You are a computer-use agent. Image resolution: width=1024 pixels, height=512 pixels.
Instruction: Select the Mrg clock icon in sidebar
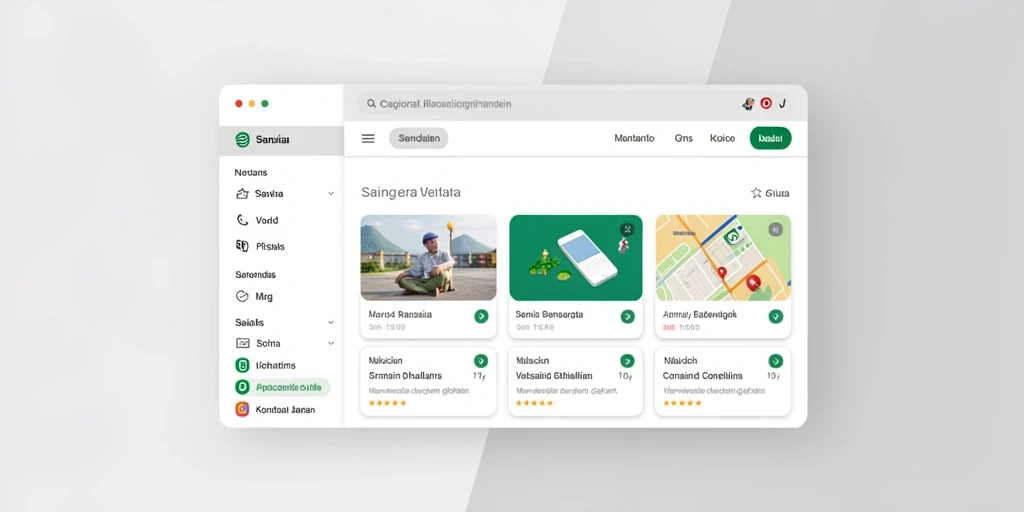(242, 296)
